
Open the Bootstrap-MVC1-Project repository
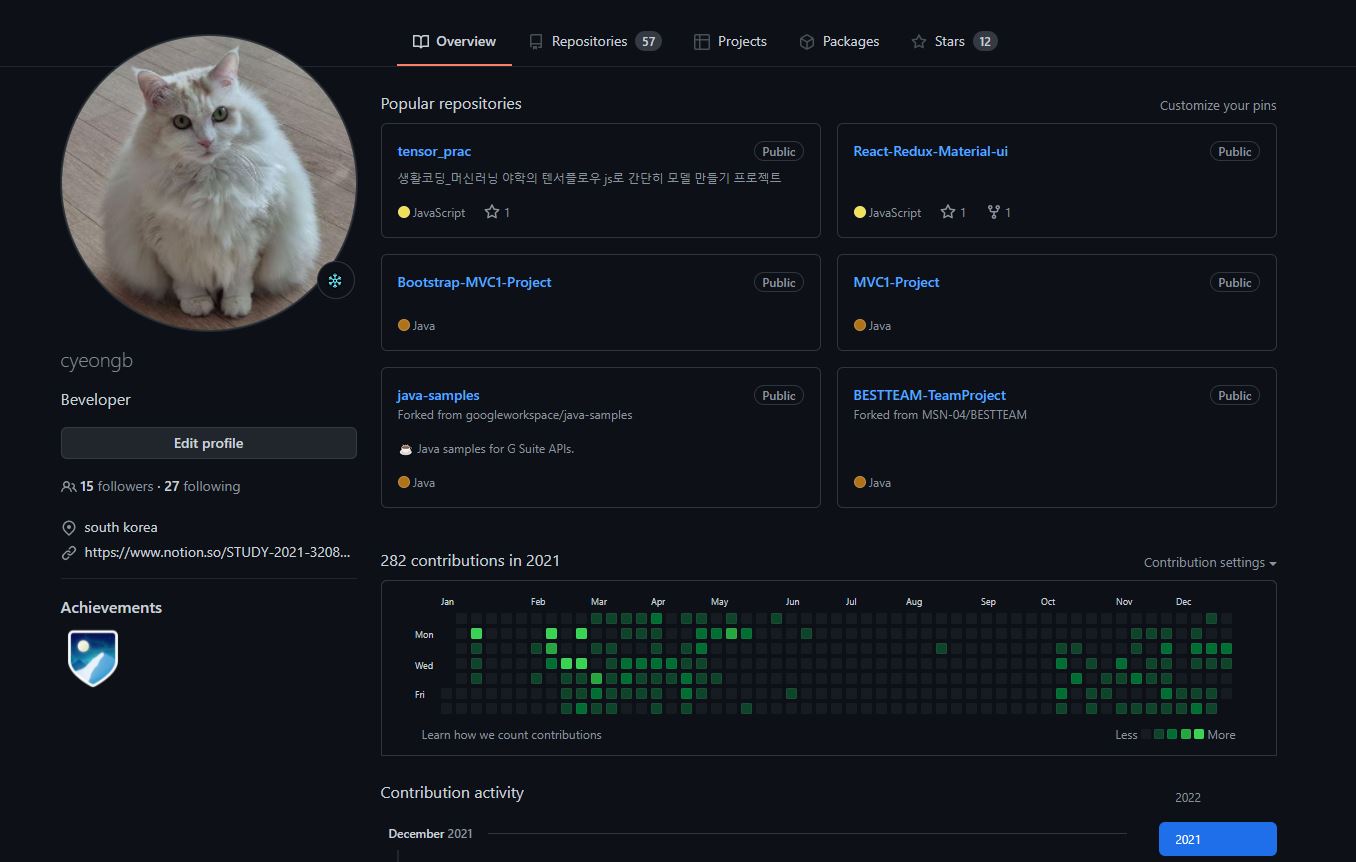pos(474,282)
